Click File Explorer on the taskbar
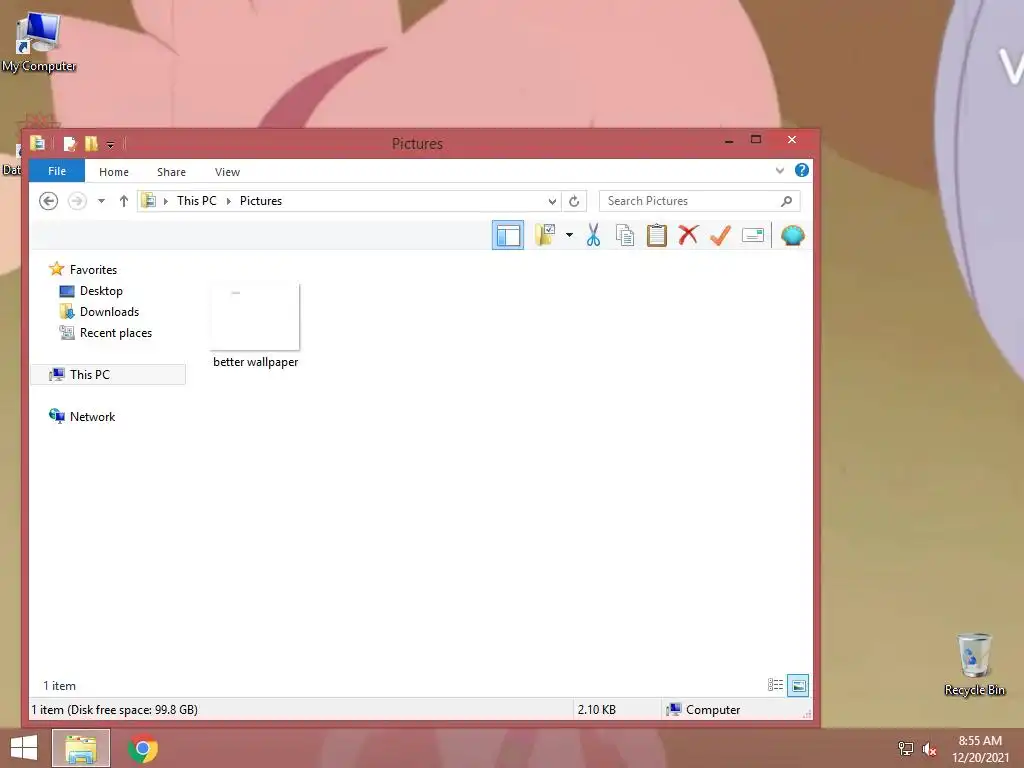Viewport: 1024px width, 768px height. (81, 748)
